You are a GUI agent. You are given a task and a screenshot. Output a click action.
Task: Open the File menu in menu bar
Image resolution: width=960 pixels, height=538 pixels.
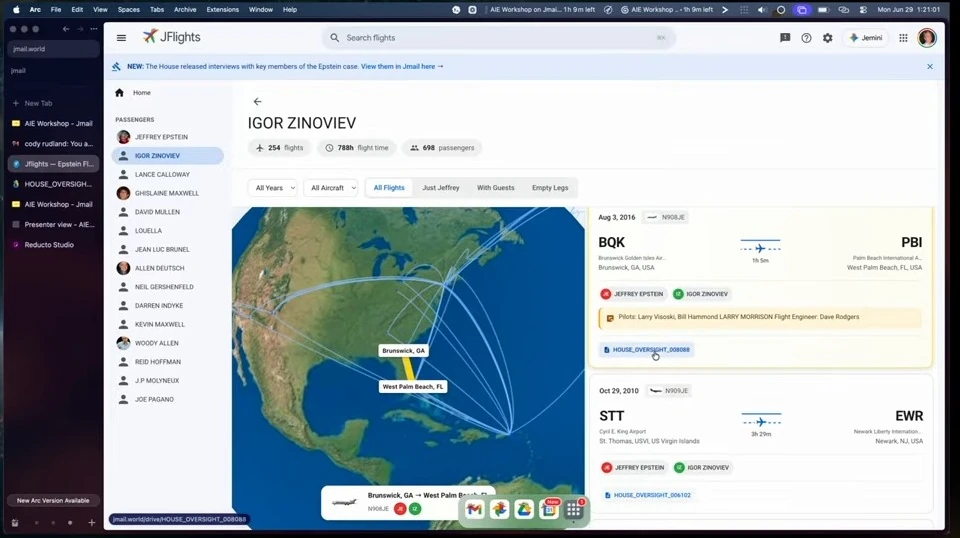[56, 10]
